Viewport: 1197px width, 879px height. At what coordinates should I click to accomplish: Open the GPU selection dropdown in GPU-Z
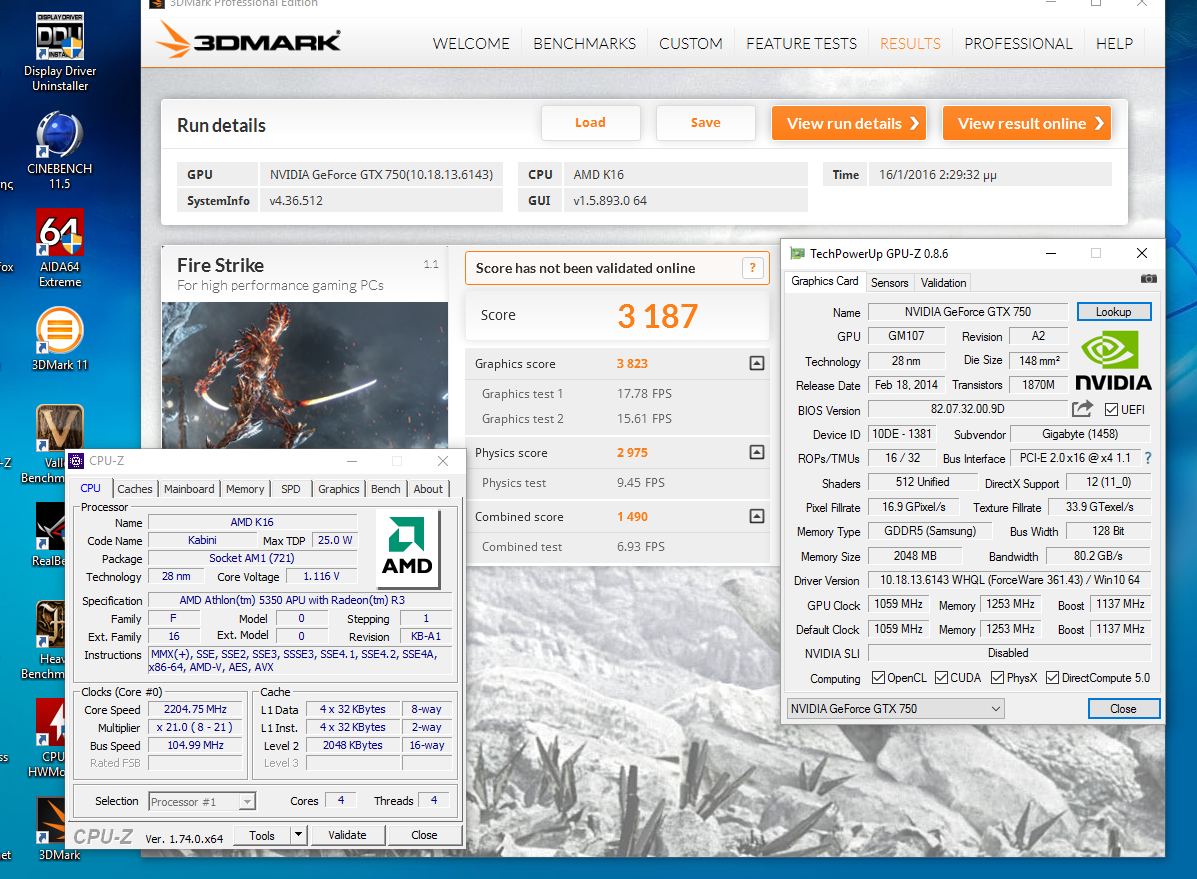coord(895,709)
